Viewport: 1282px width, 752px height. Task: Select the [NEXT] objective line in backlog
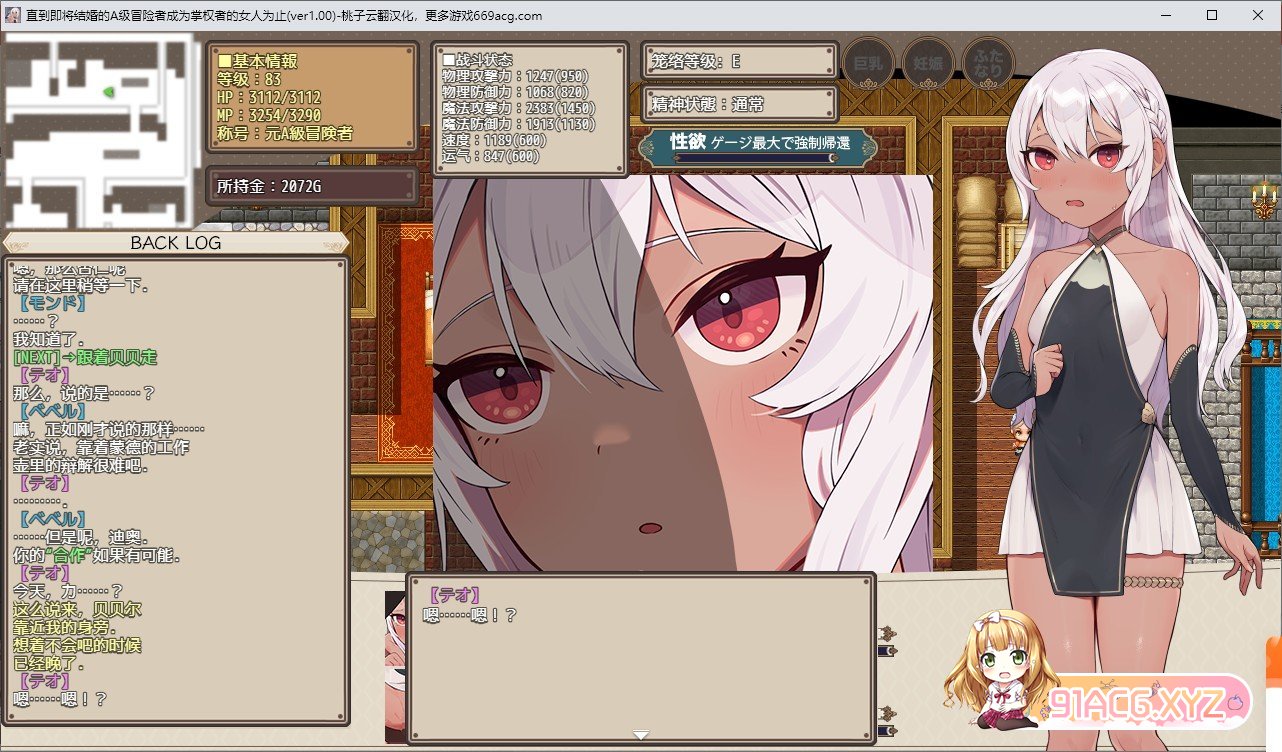tap(85, 357)
